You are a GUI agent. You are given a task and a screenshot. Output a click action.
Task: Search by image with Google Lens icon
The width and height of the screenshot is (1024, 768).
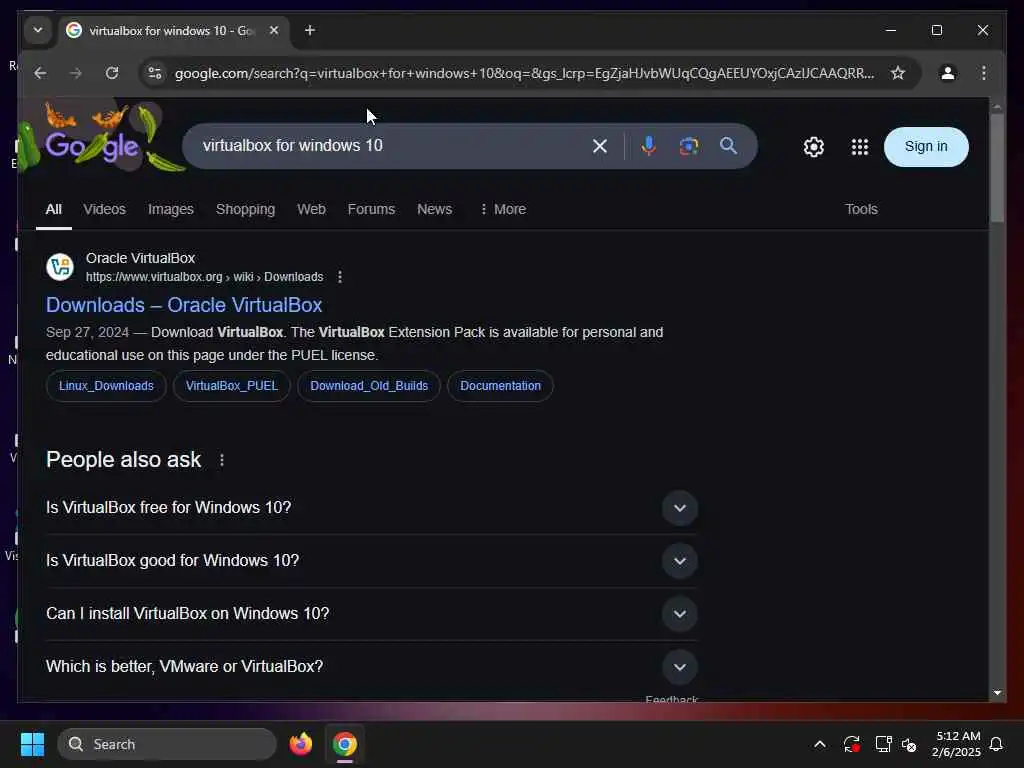[688, 146]
